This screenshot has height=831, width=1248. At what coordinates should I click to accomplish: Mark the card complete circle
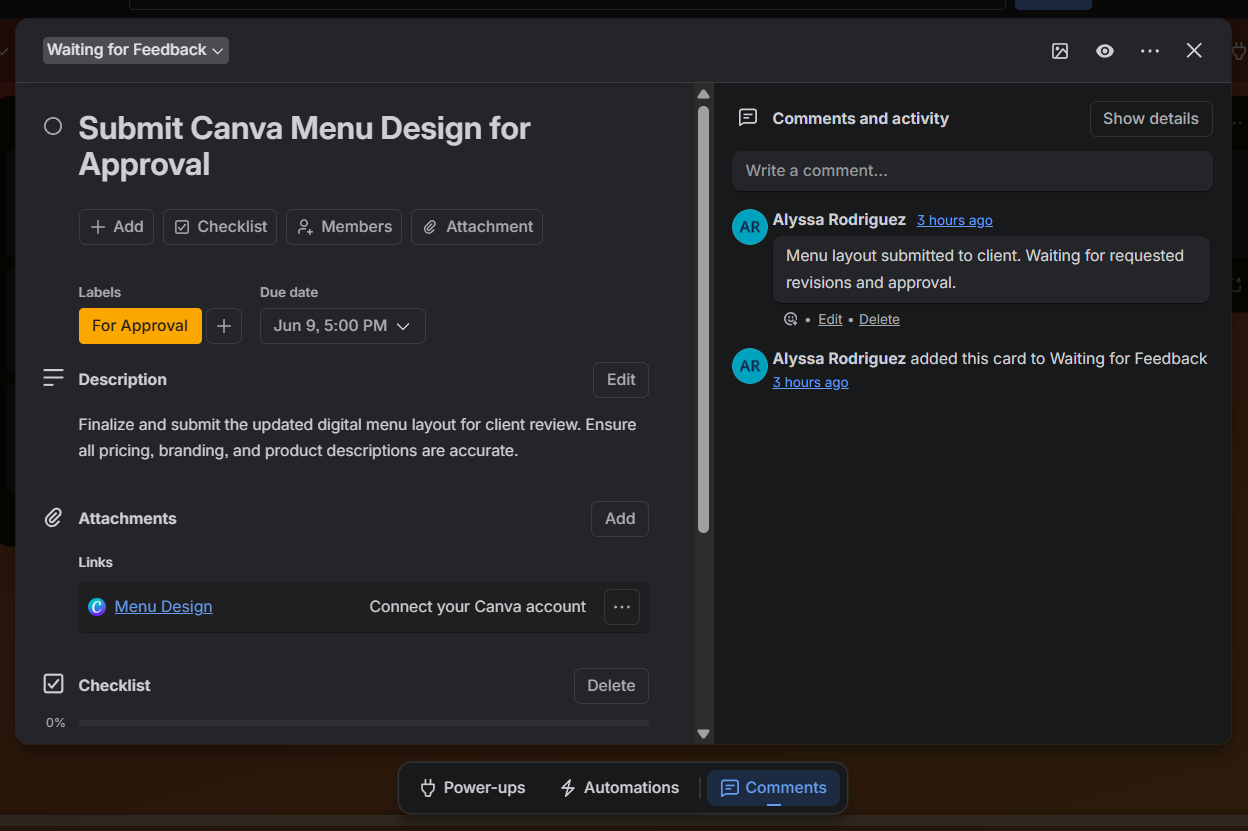(53, 126)
